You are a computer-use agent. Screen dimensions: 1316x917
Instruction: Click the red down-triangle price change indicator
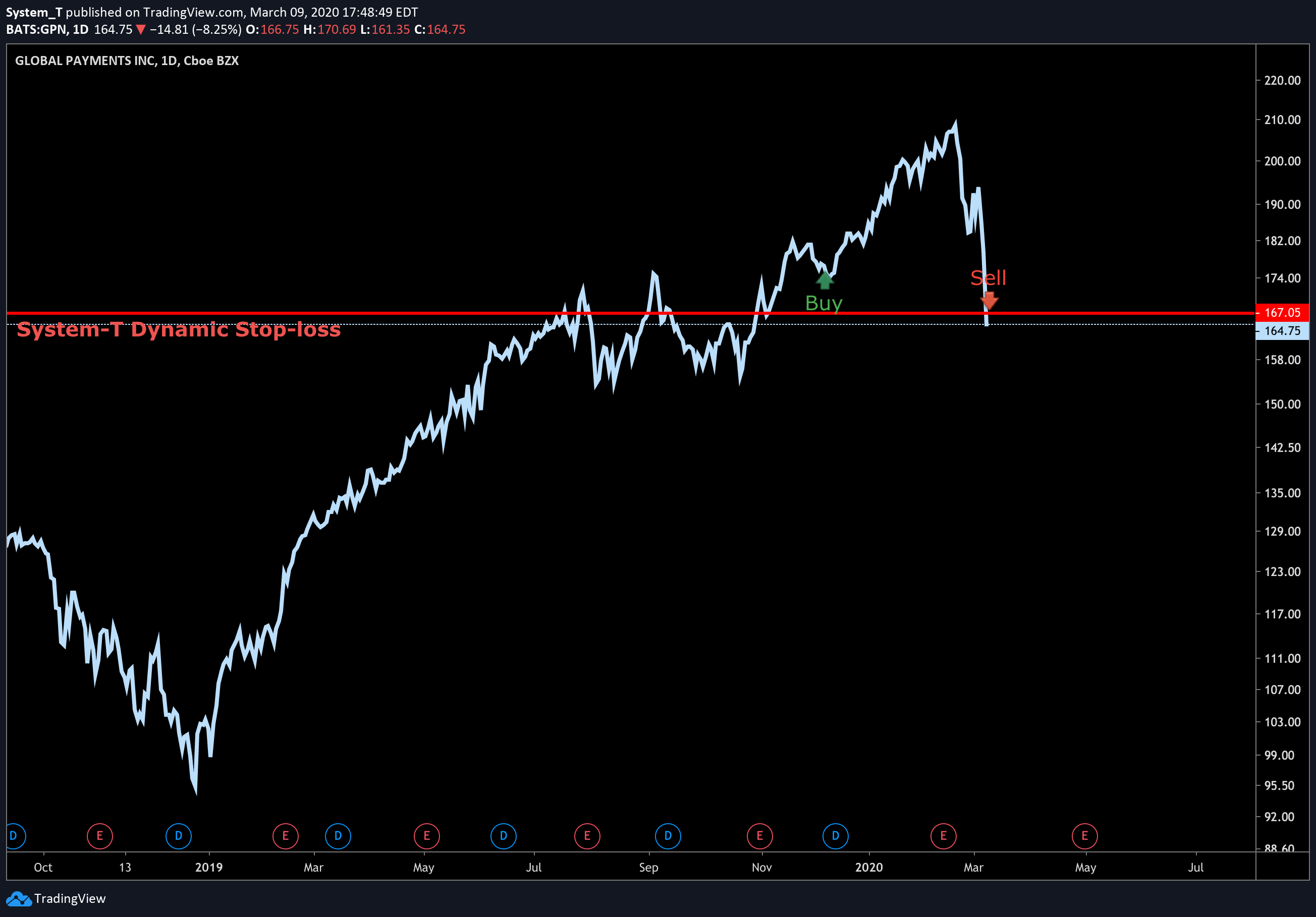click(x=140, y=30)
